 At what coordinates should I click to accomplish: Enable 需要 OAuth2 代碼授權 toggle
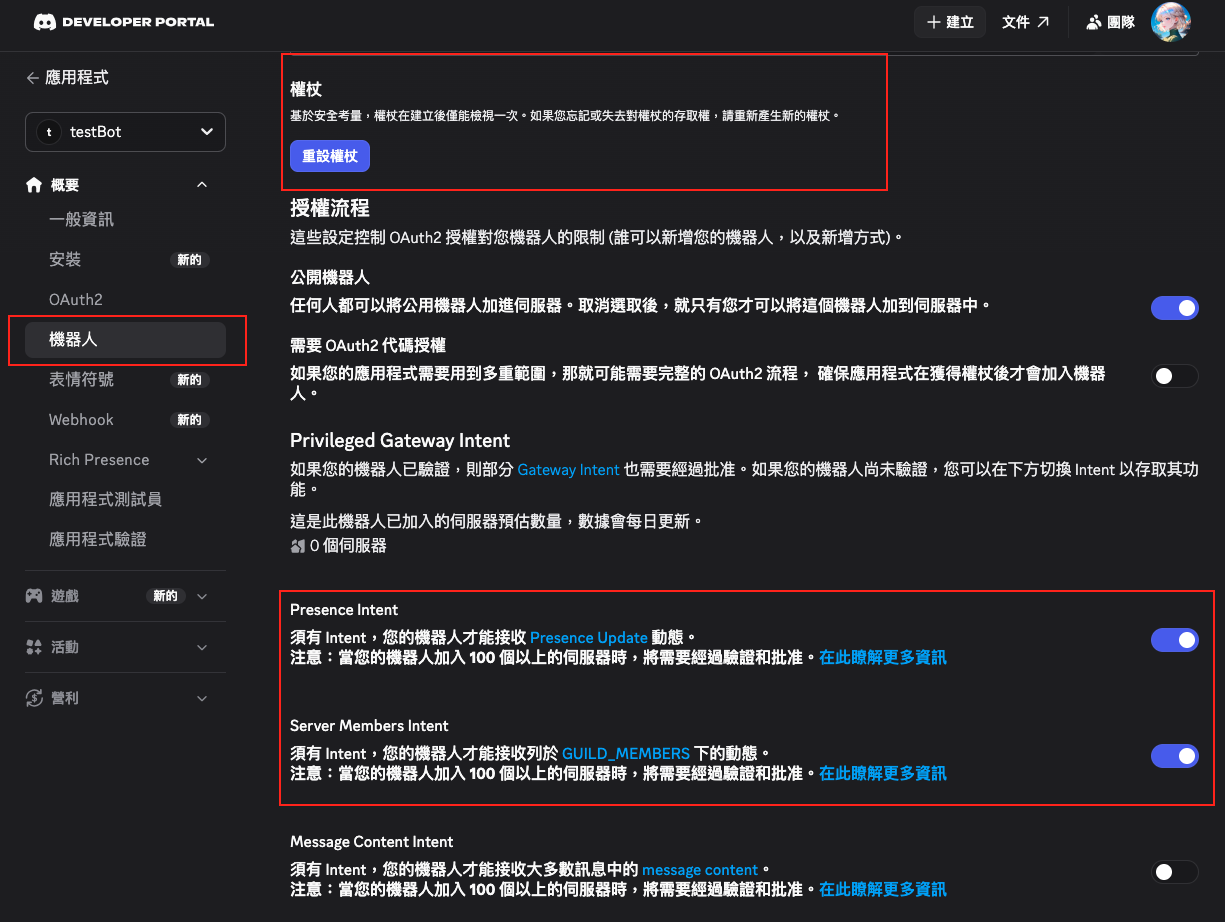pyautogui.click(x=1174, y=376)
